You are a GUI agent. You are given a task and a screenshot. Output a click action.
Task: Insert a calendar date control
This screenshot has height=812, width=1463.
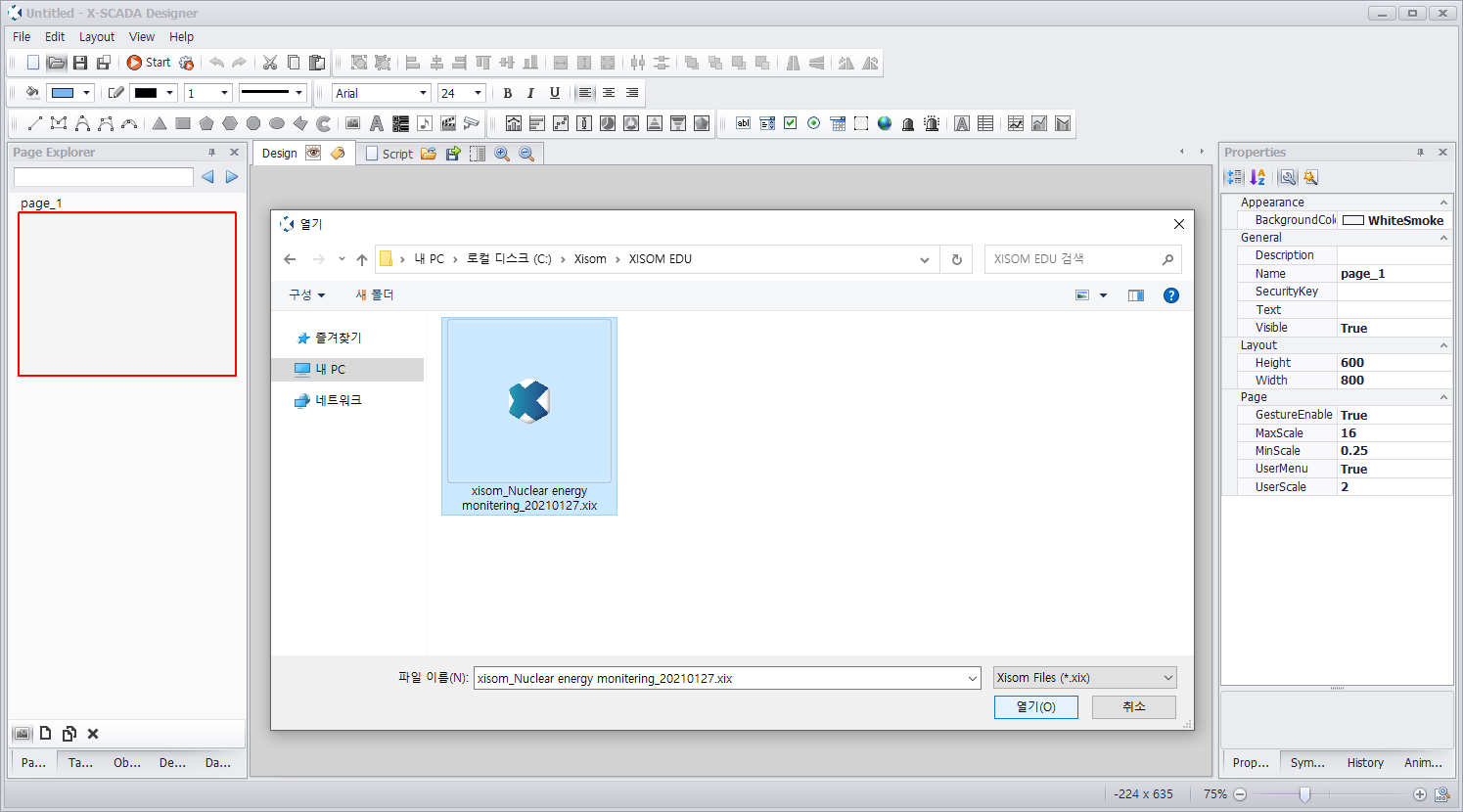[838, 123]
